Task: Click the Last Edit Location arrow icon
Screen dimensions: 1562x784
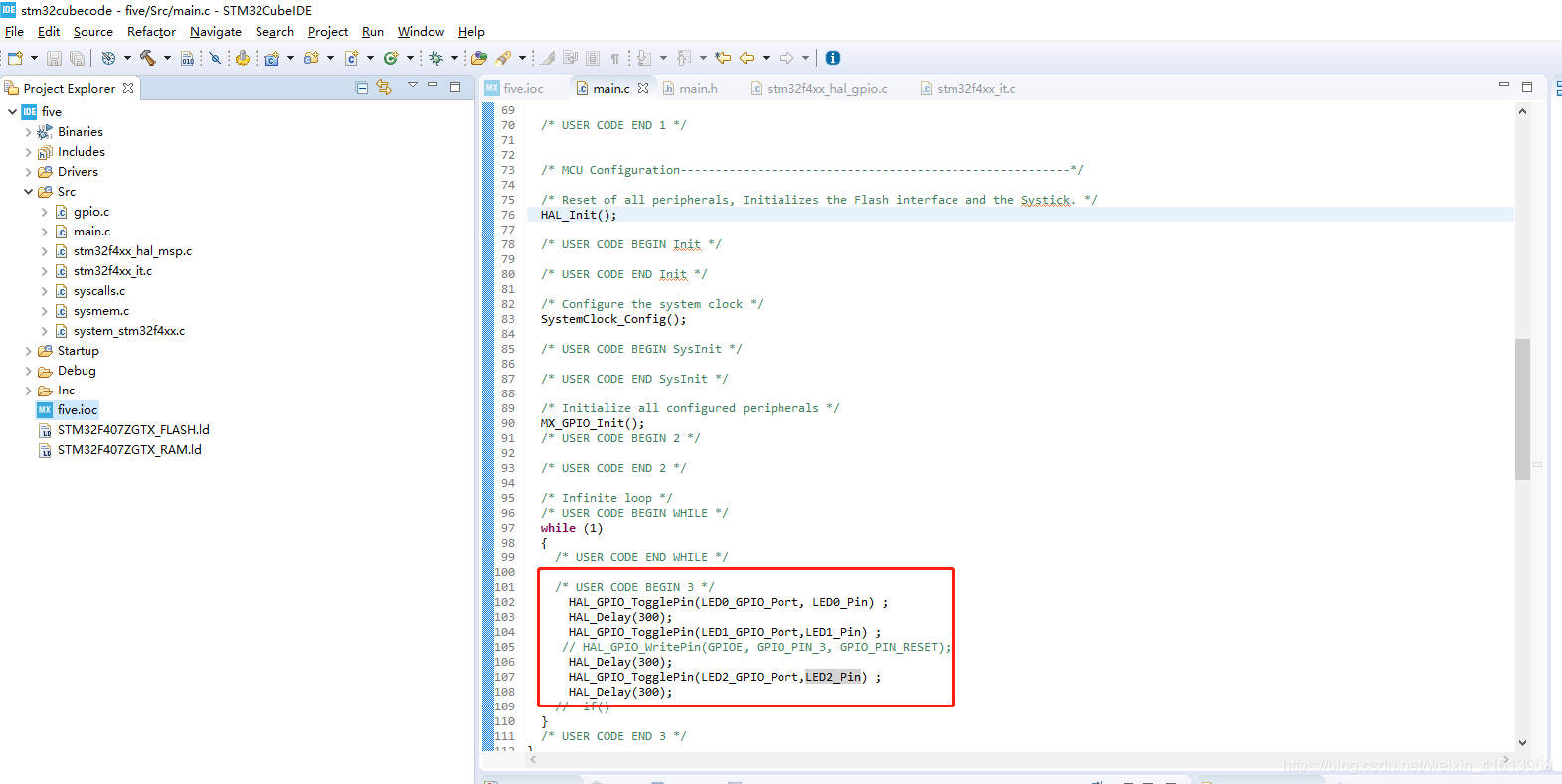Action: pyautogui.click(x=723, y=58)
